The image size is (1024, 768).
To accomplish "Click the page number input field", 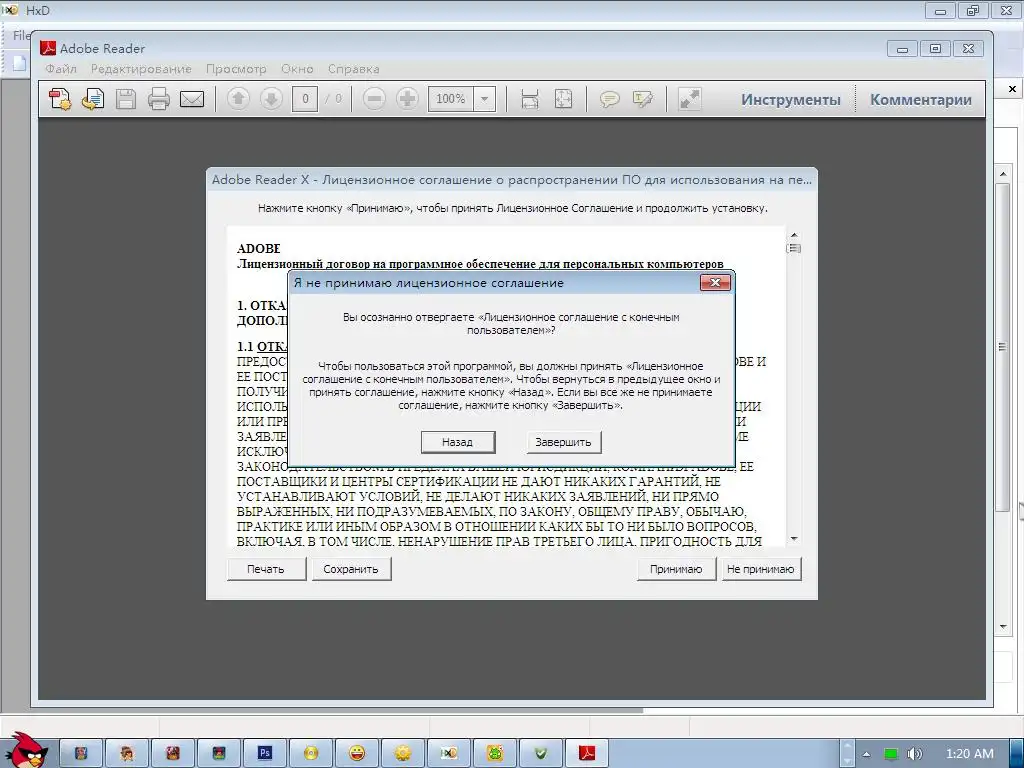I will [x=305, y=99].
